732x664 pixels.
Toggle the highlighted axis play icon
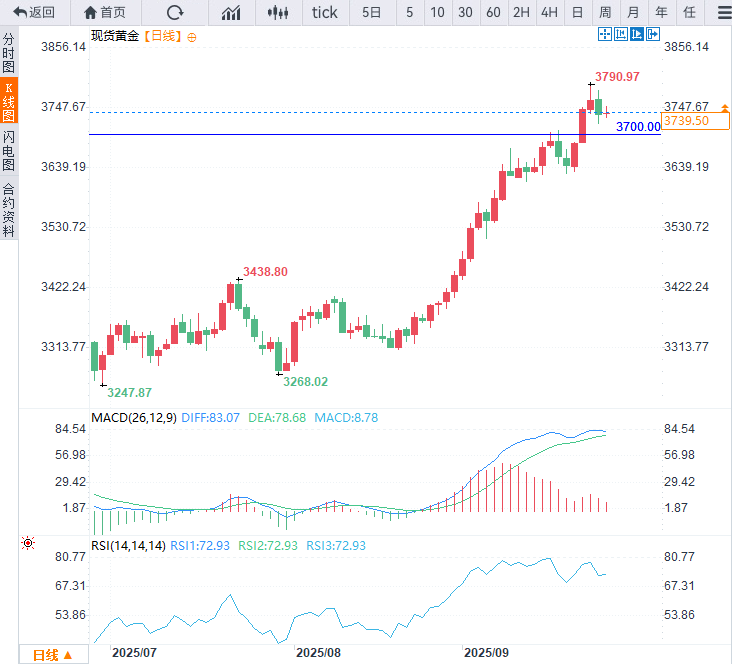pyautogui.click(x=637, y=34)
